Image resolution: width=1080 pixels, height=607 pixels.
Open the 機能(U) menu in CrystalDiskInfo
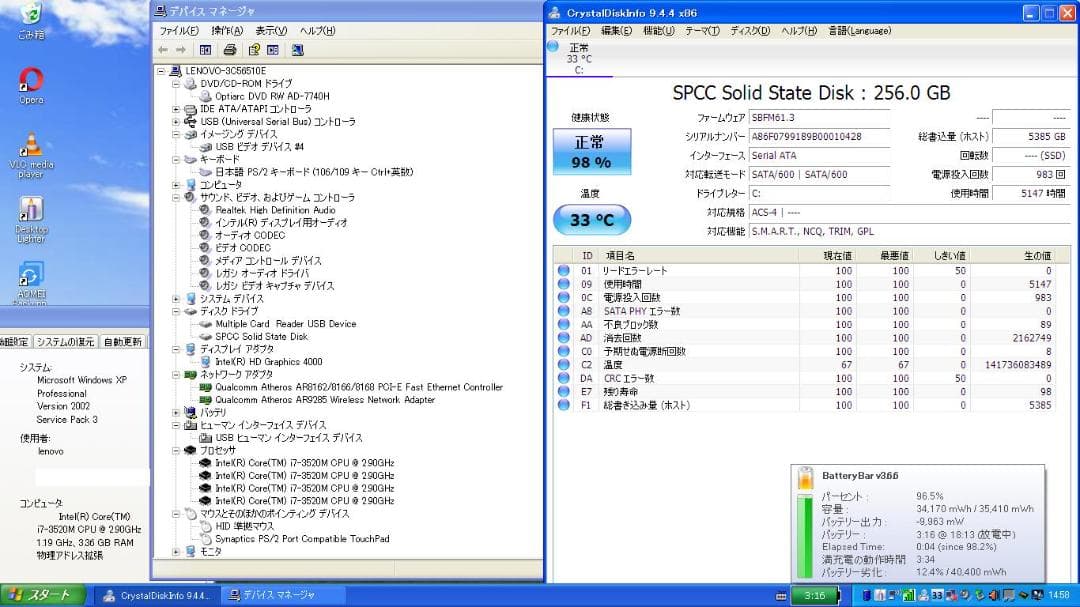click(x=658, y=31)
